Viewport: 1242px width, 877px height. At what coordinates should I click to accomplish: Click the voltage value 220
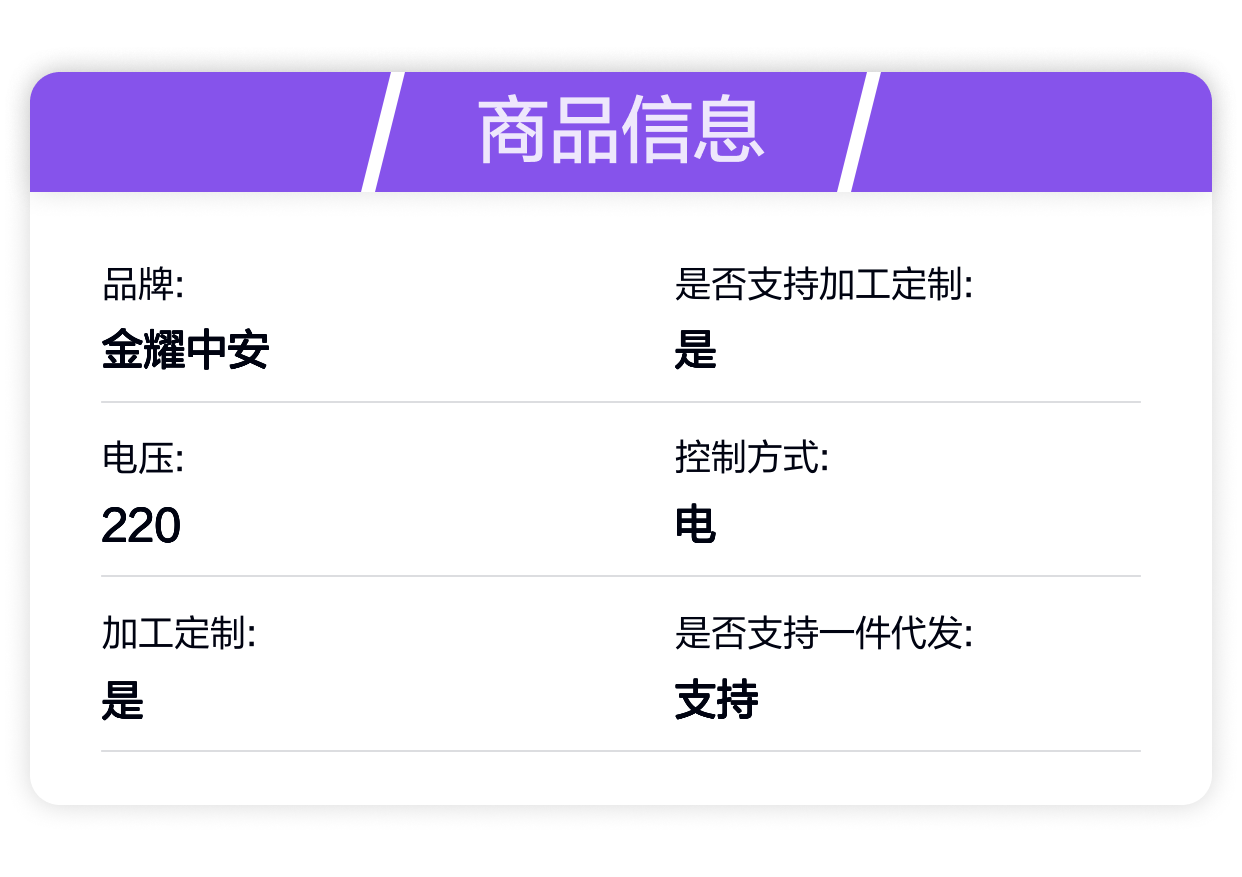pyautogui.click(x=141, y=525)
